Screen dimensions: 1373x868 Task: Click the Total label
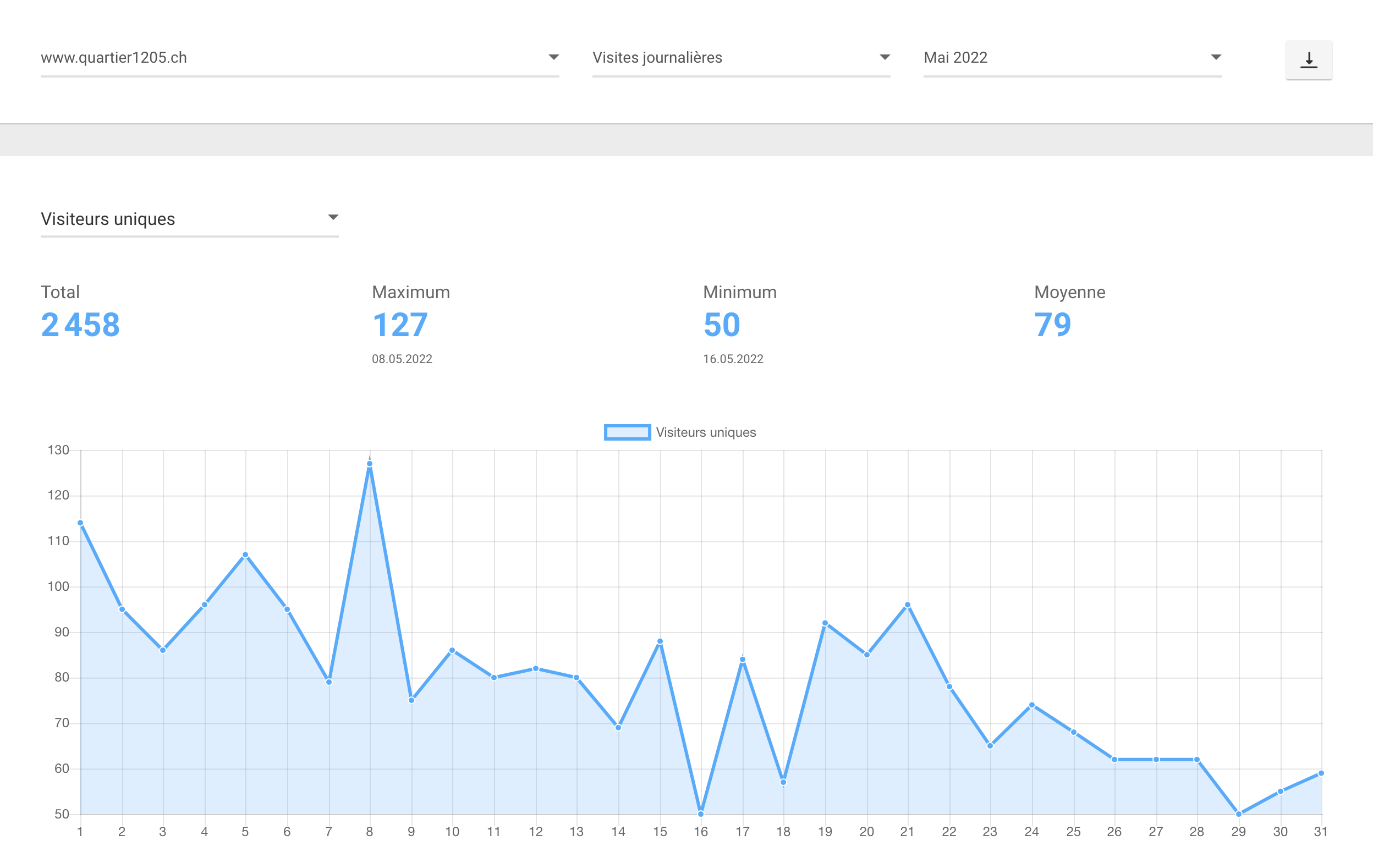60,292
